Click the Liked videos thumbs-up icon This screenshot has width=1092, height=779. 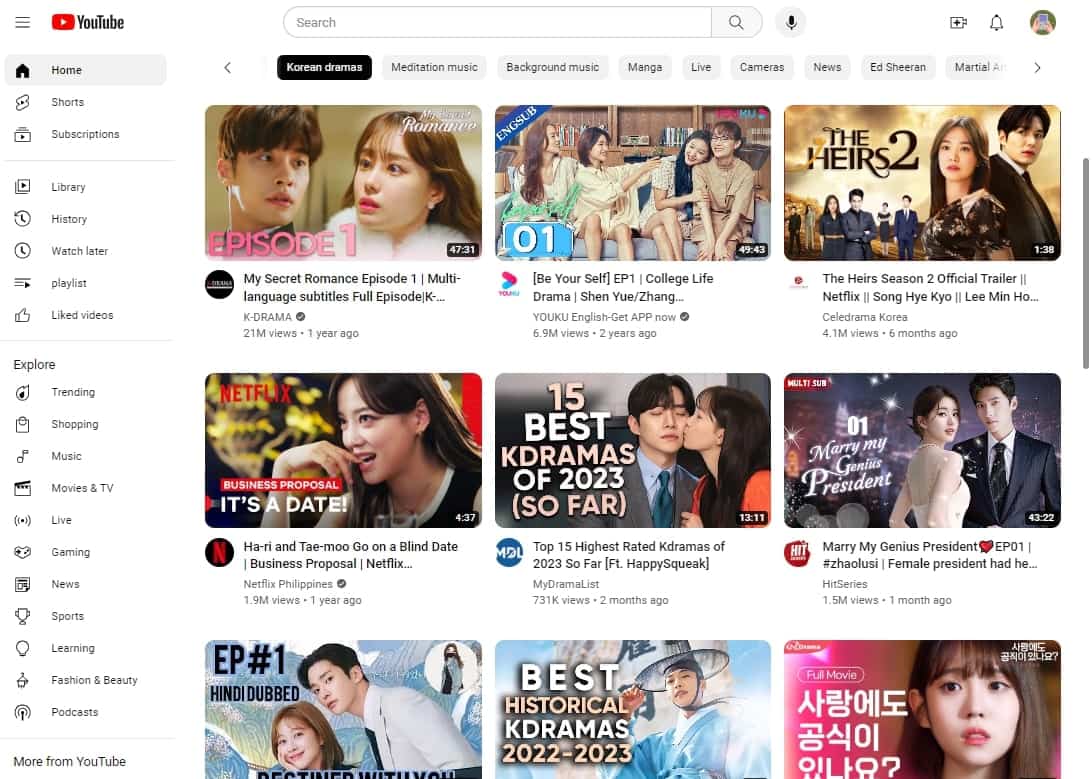tap(22, 315)
